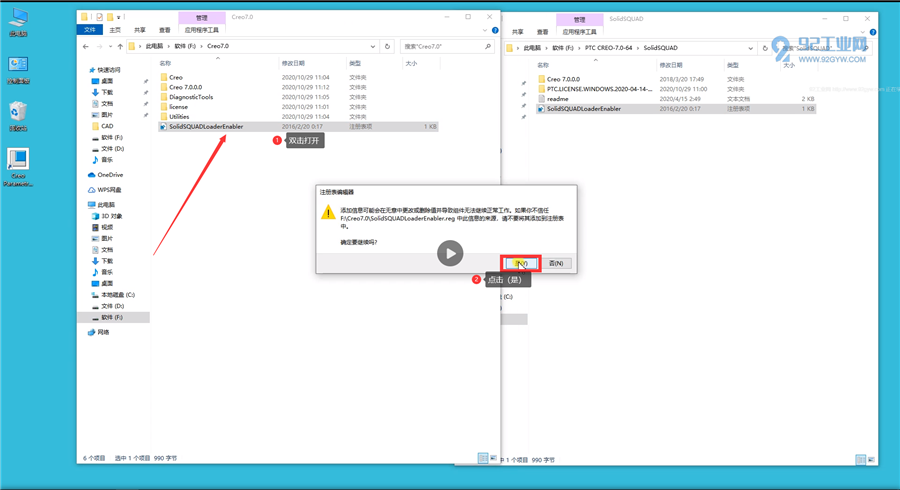Screen dimensions: 900x490
Task: Click the Forward arrow in Creo7.0 window
Action: (99, 46)
